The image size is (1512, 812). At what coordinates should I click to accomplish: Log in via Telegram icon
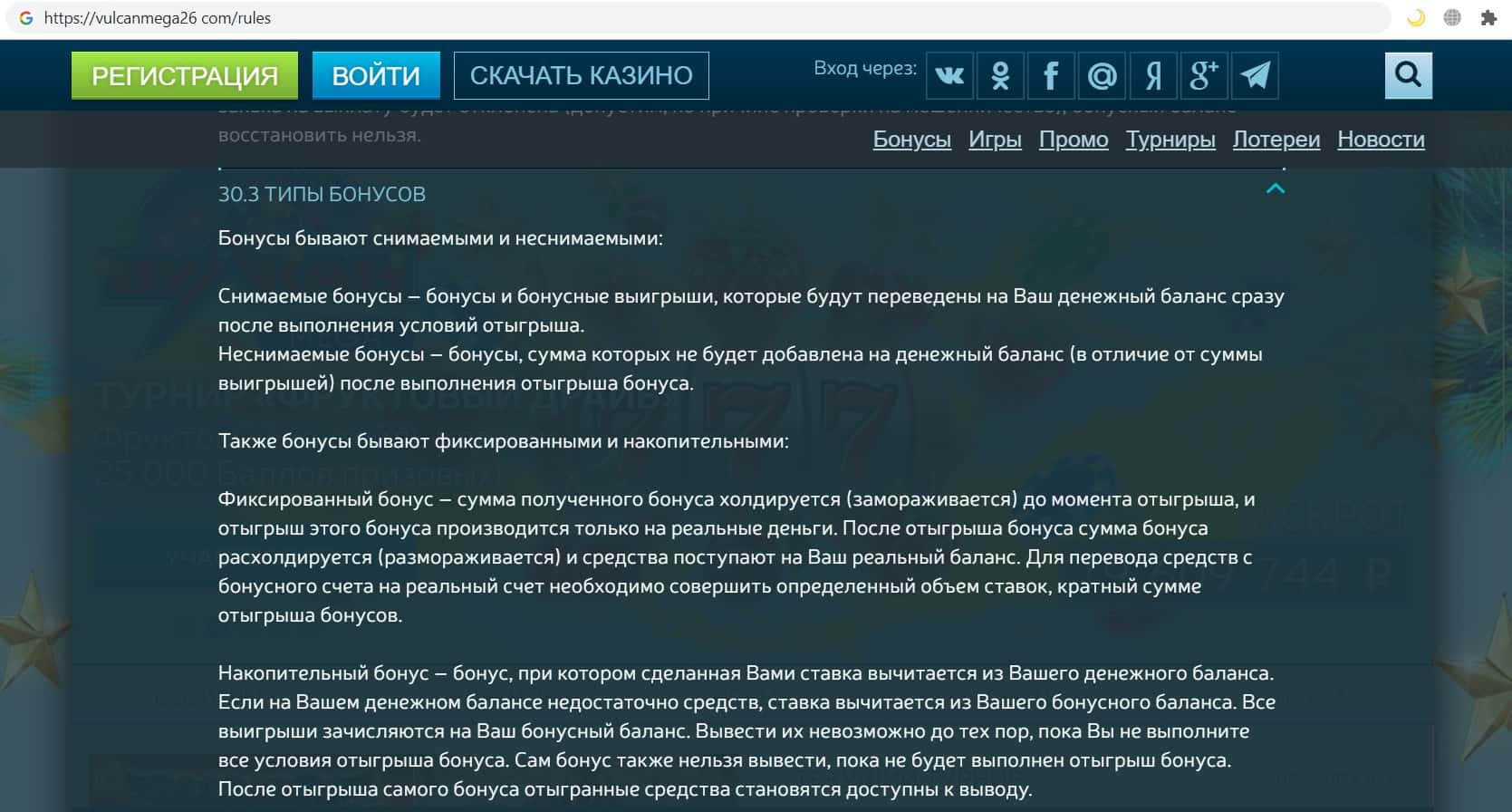click(1255, 75)
